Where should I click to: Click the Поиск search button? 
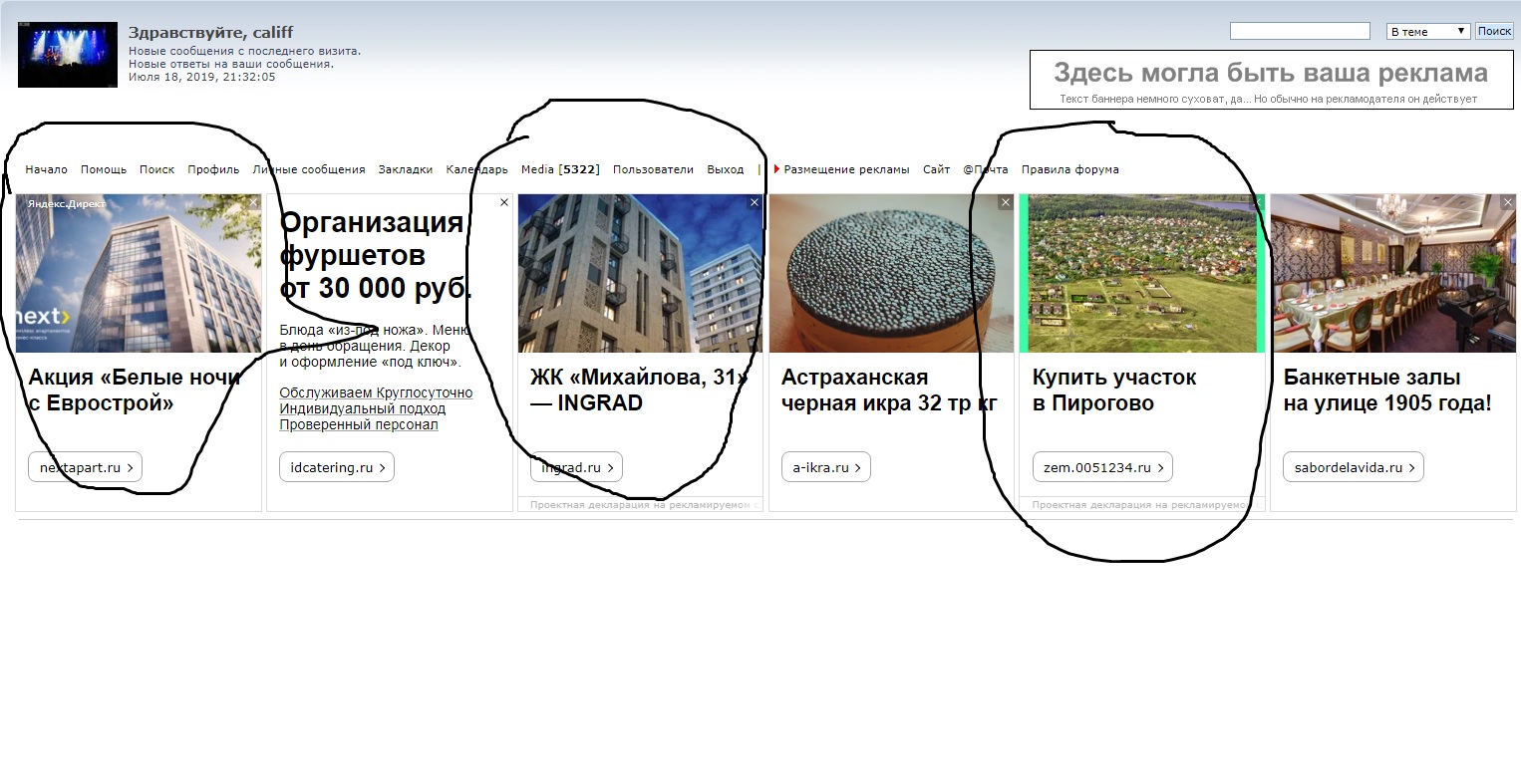pos(1494,31)
